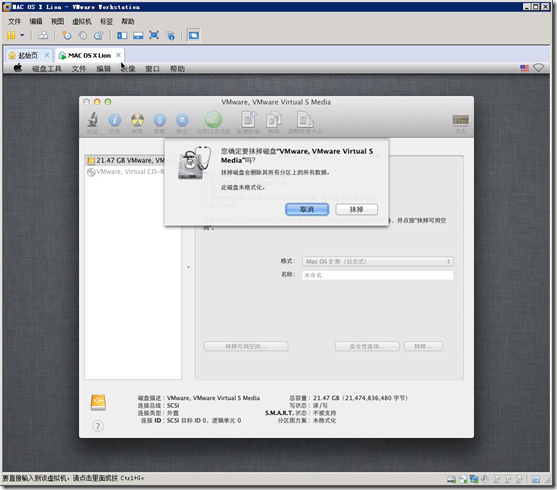Click the orange disk icon at bottom

[98, 402]
